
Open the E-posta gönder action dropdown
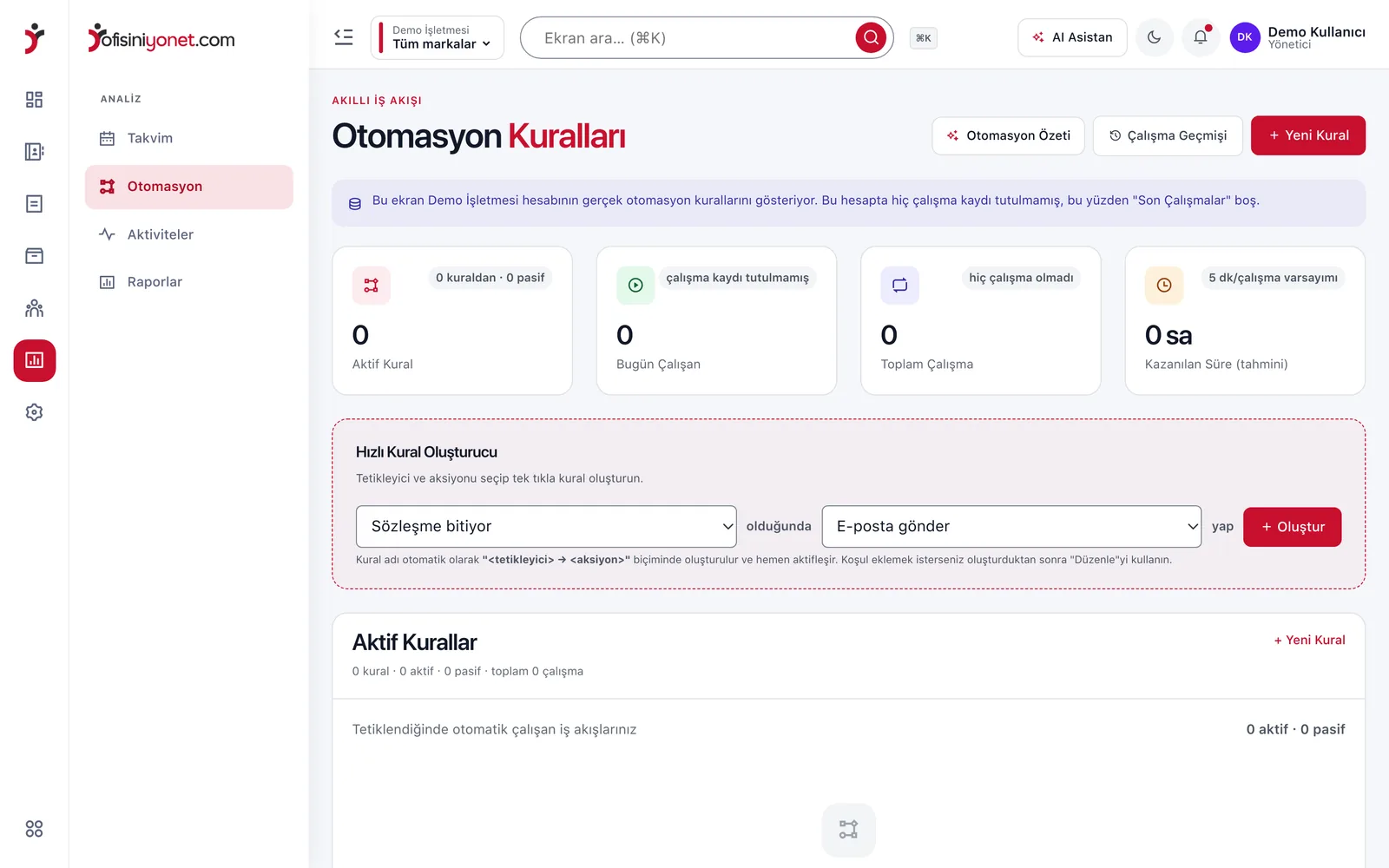pos(1011,526)
